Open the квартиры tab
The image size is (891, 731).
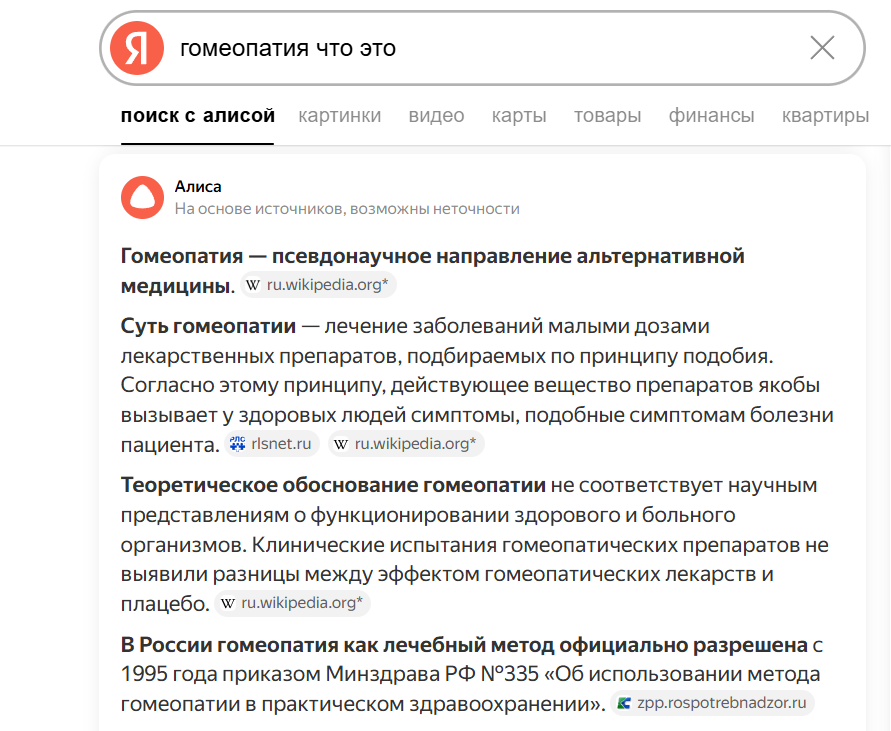pos(824,115)
